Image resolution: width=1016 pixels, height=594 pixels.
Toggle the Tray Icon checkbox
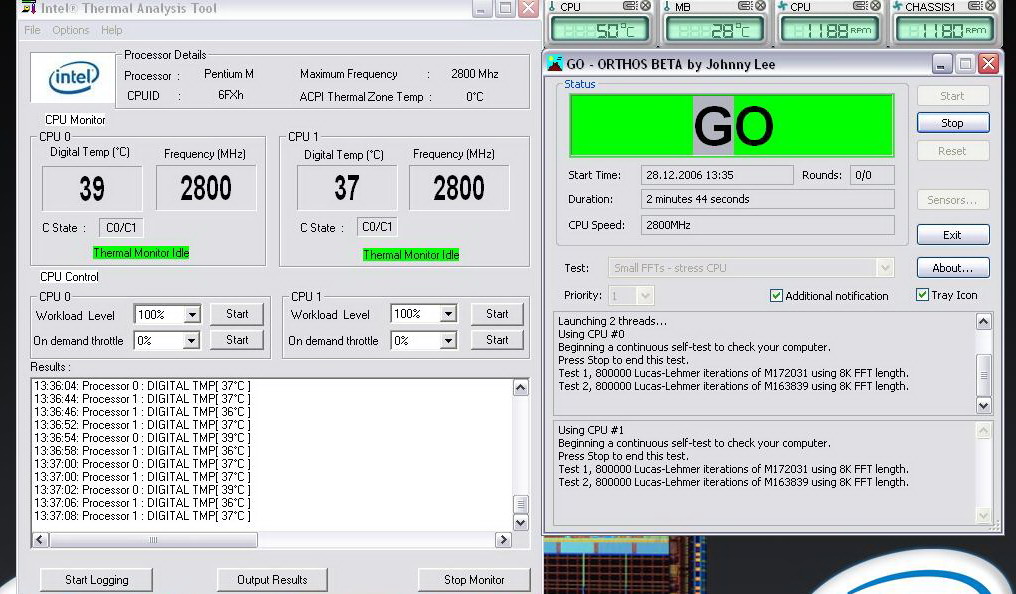pyautogui.click(x=922, y=295)
